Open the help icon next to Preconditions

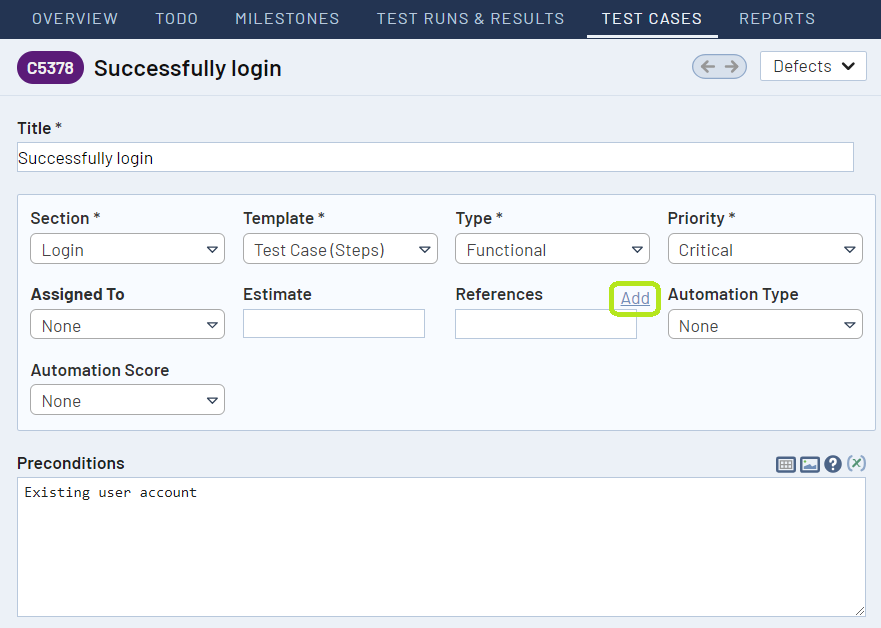[x=833, y=463]
